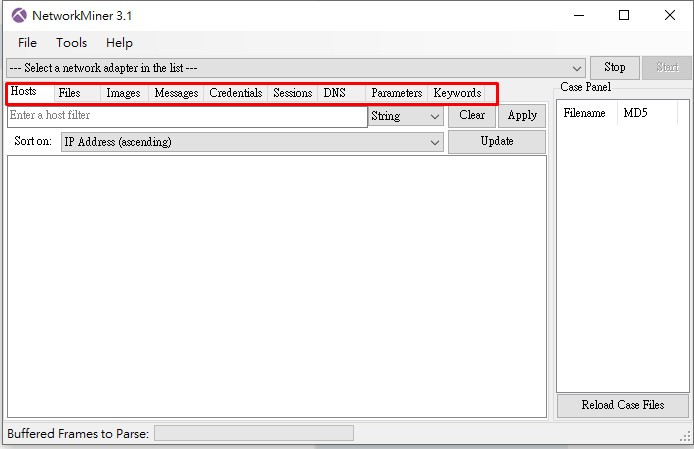Image resolution: width=694 pixels, height=449 pixels.
Task: Click the Start button
Action: point(667,67)
